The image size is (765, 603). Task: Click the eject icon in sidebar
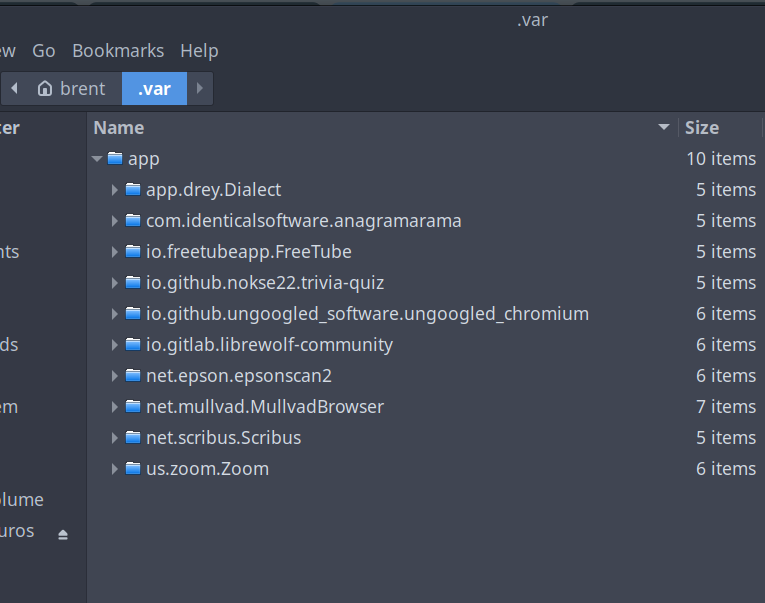tap(63, 535)
